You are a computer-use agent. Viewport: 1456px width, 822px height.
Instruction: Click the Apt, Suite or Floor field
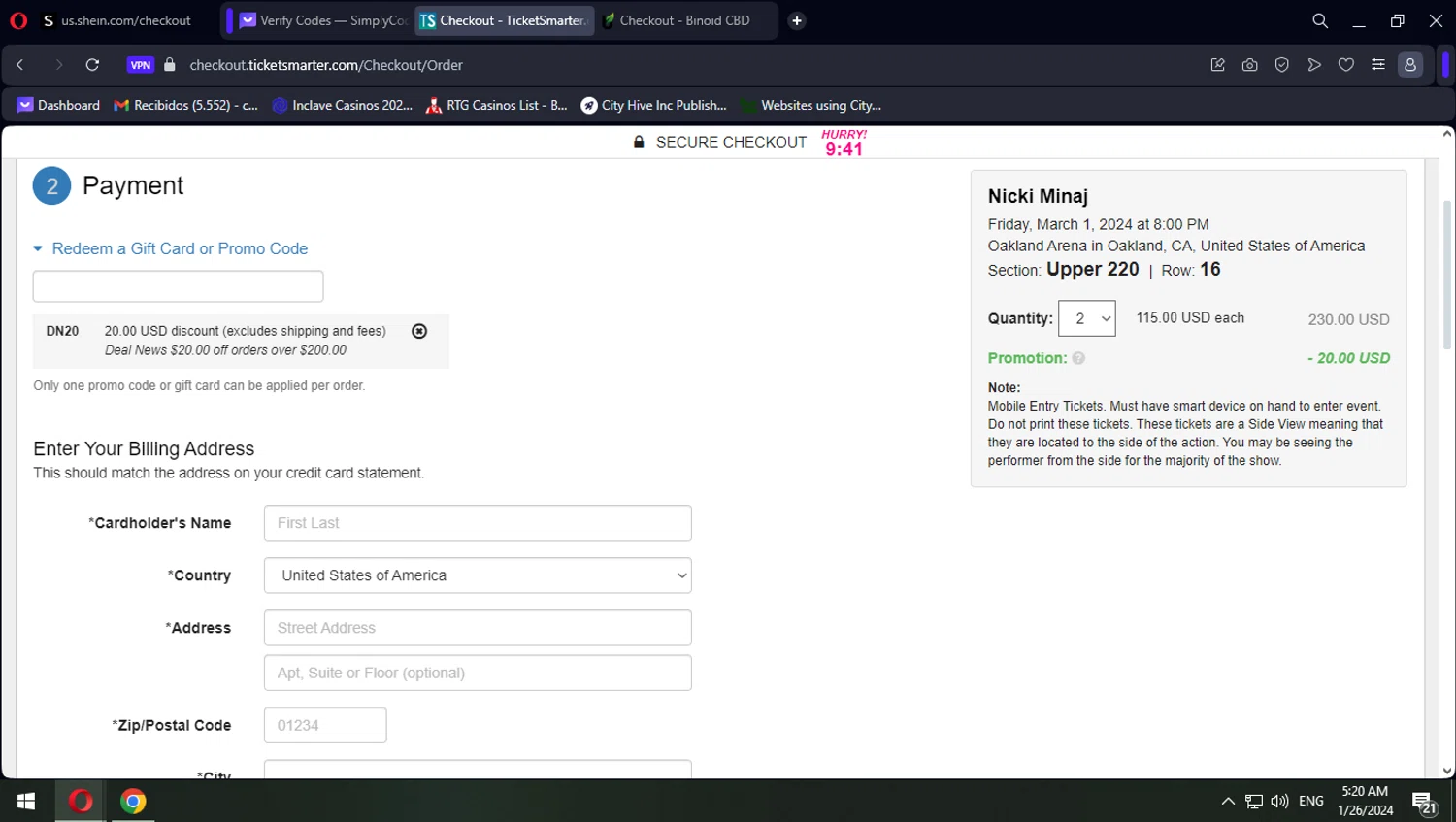coord(478,673)
